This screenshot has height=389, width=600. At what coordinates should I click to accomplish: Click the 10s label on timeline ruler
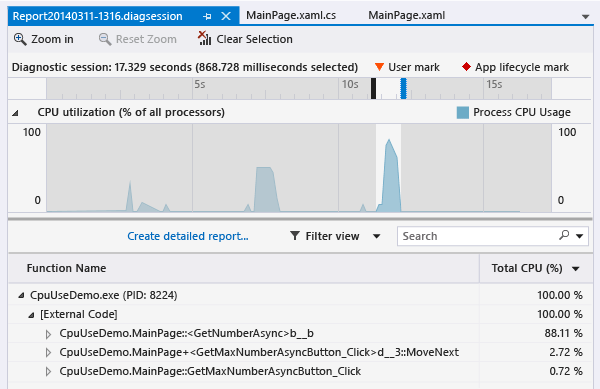(350, 84)
